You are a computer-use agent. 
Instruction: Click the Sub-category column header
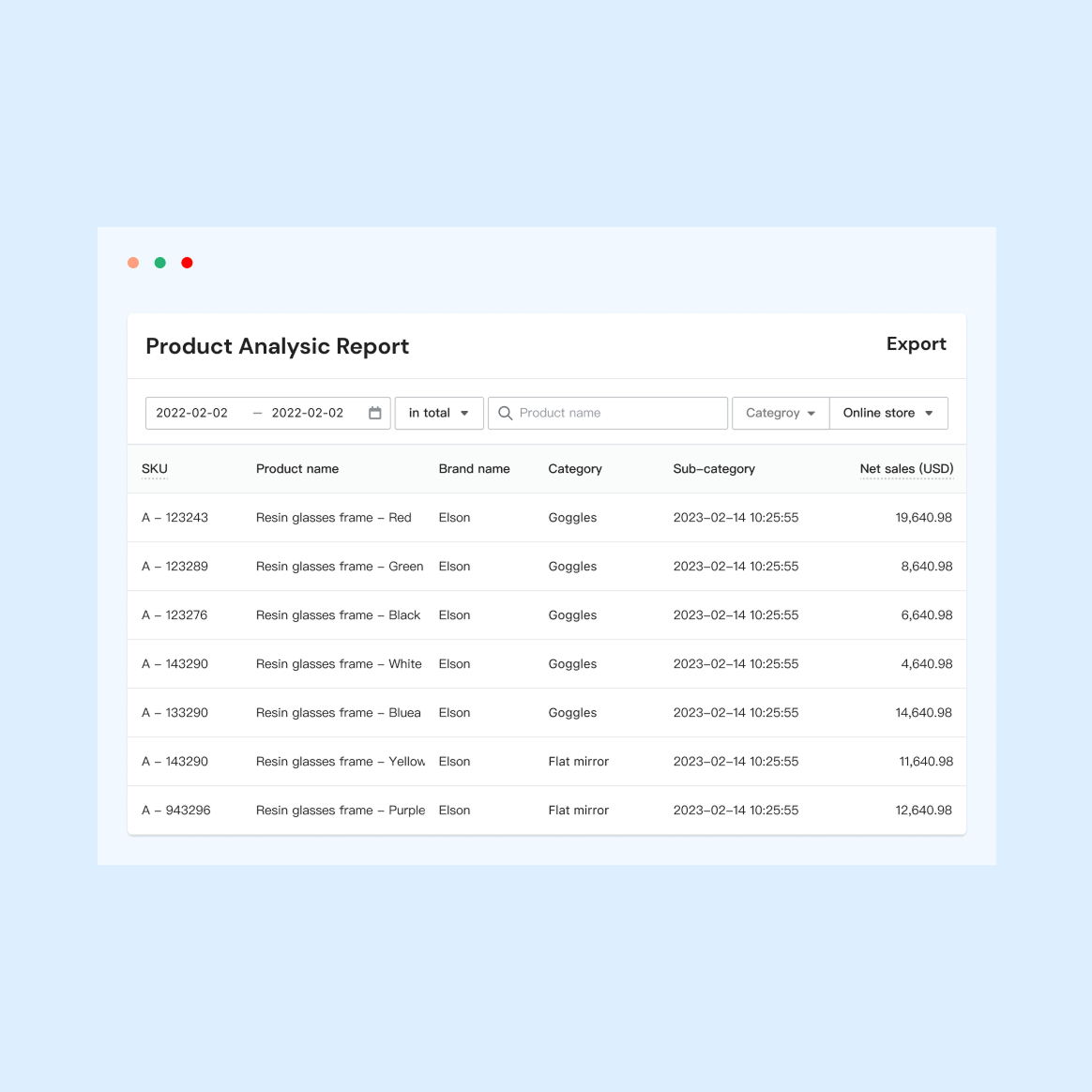[x=714, y=469]
